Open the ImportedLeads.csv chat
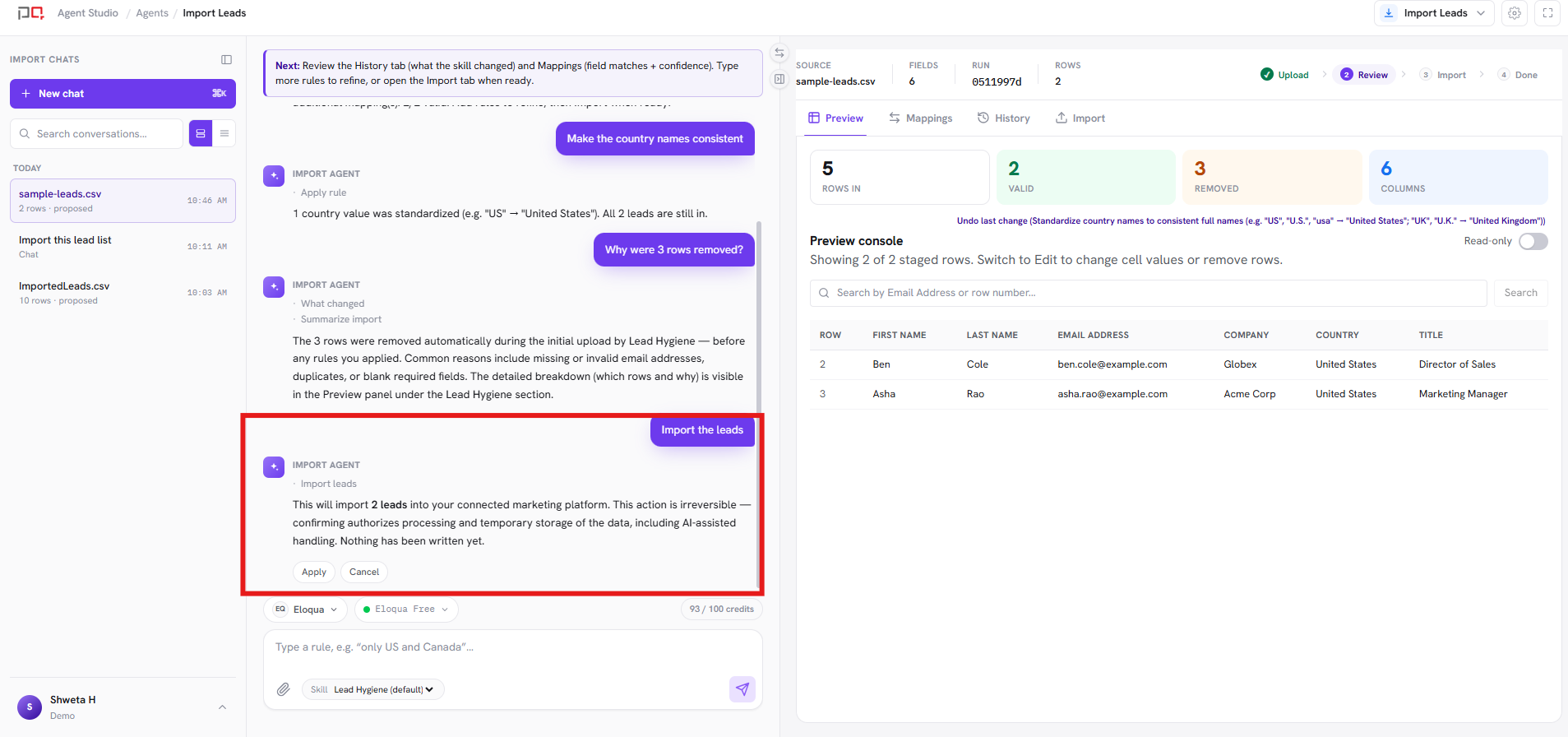1568x737 pixels. pos(123,293)
